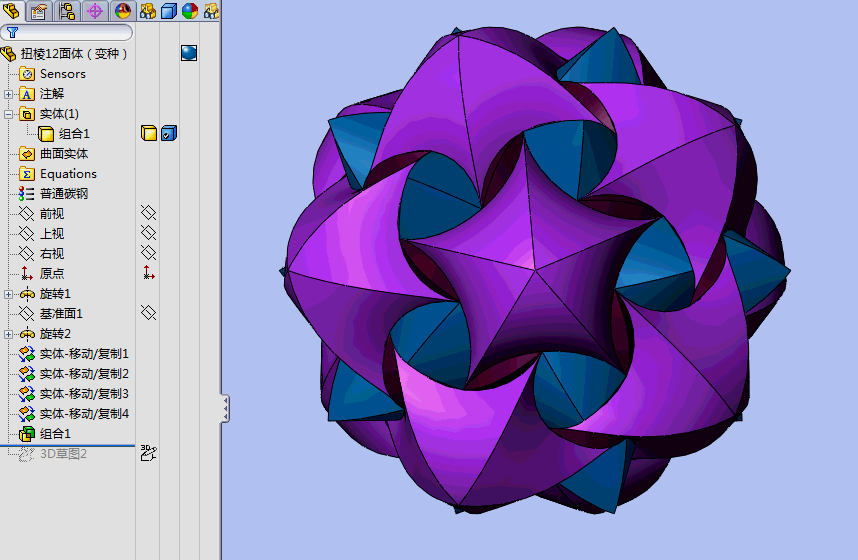Select the 旋转1 feature

pyautogui.click(x=55, y=294)
